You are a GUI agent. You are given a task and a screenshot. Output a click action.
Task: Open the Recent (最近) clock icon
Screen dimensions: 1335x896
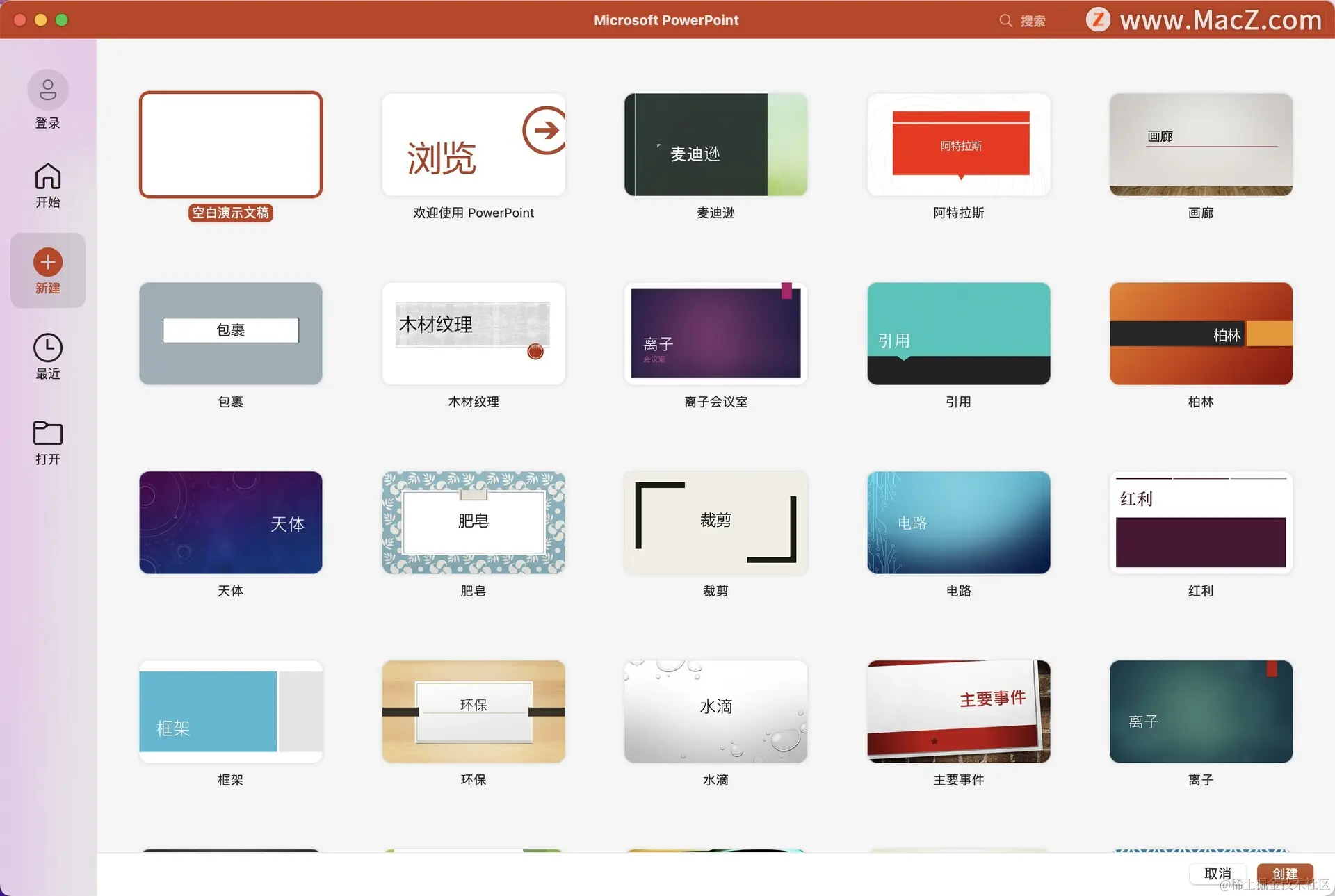(x=47, y=348)
